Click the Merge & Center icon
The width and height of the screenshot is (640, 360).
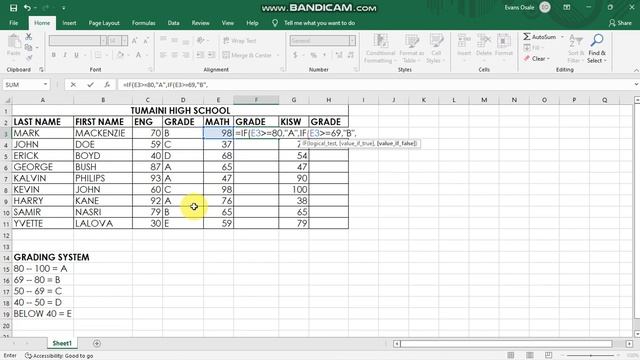pos(227,55)
